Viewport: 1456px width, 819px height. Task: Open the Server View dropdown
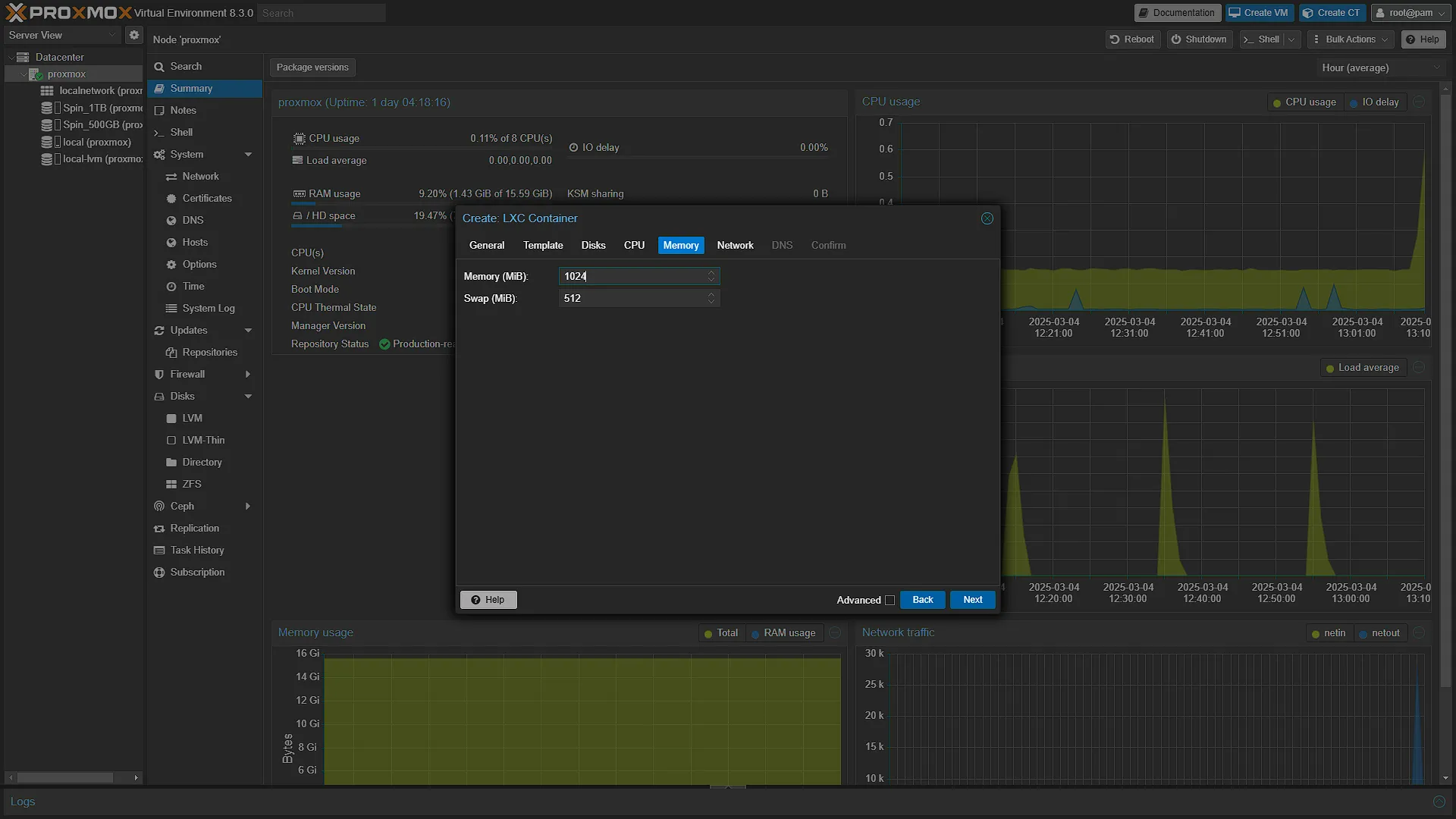(x=62, y=35)
